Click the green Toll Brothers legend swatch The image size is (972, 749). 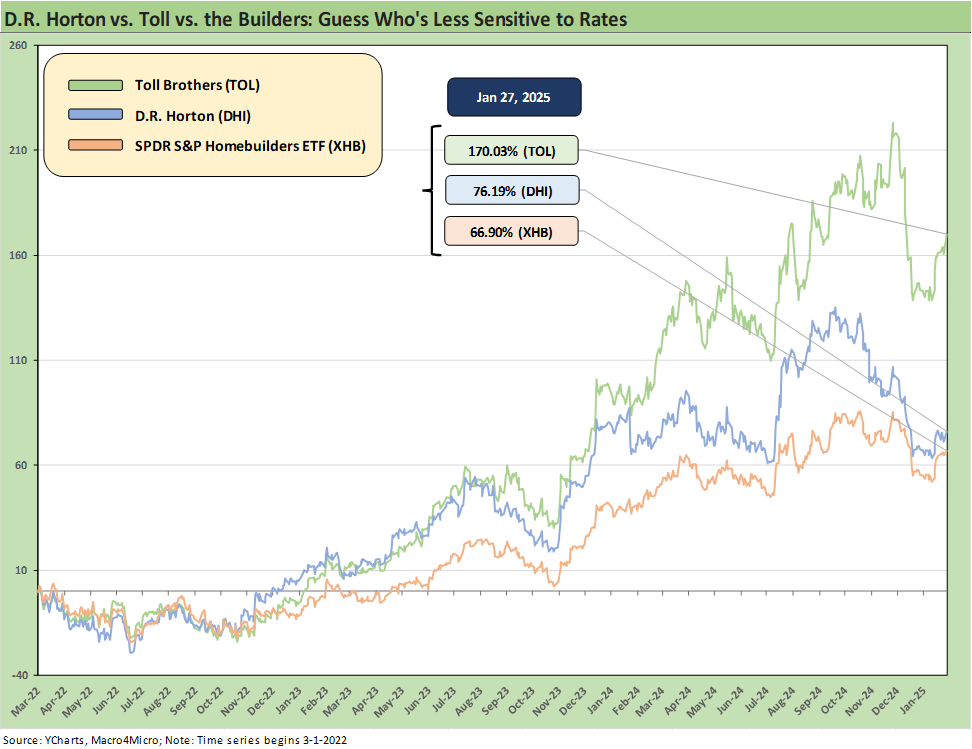(95, 86)
